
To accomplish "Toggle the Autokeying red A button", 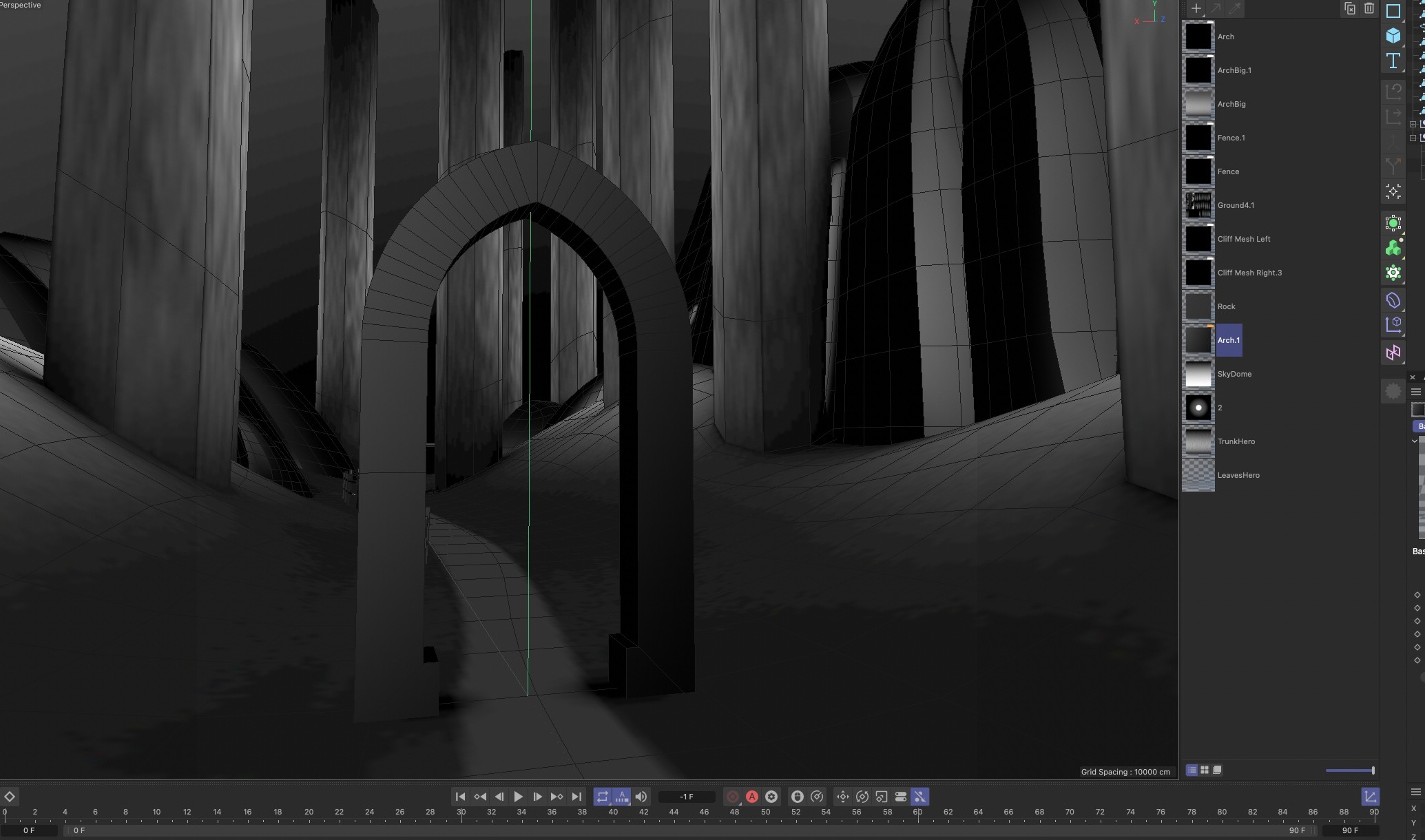I will click(x=752, y=797).
